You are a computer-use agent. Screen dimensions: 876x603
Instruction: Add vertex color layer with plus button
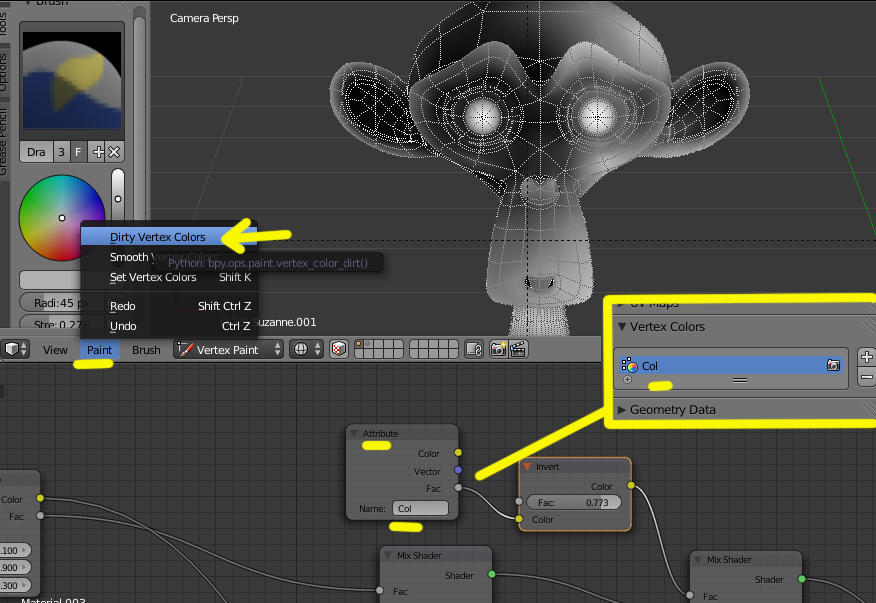point(867,357)
